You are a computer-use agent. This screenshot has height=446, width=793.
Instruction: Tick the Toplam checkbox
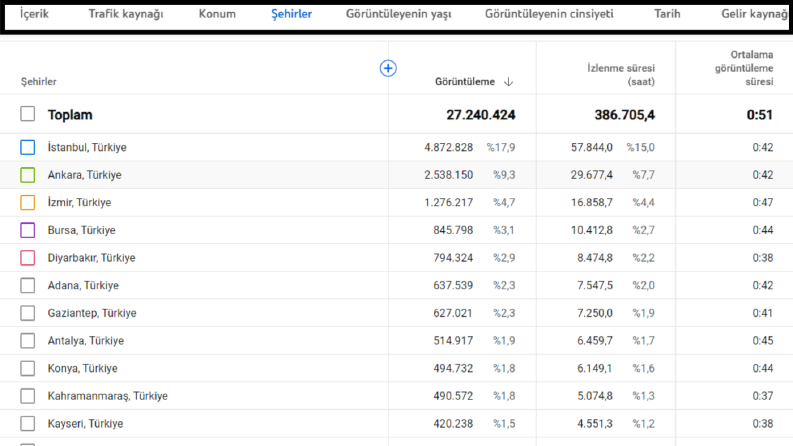coord(28,114)
